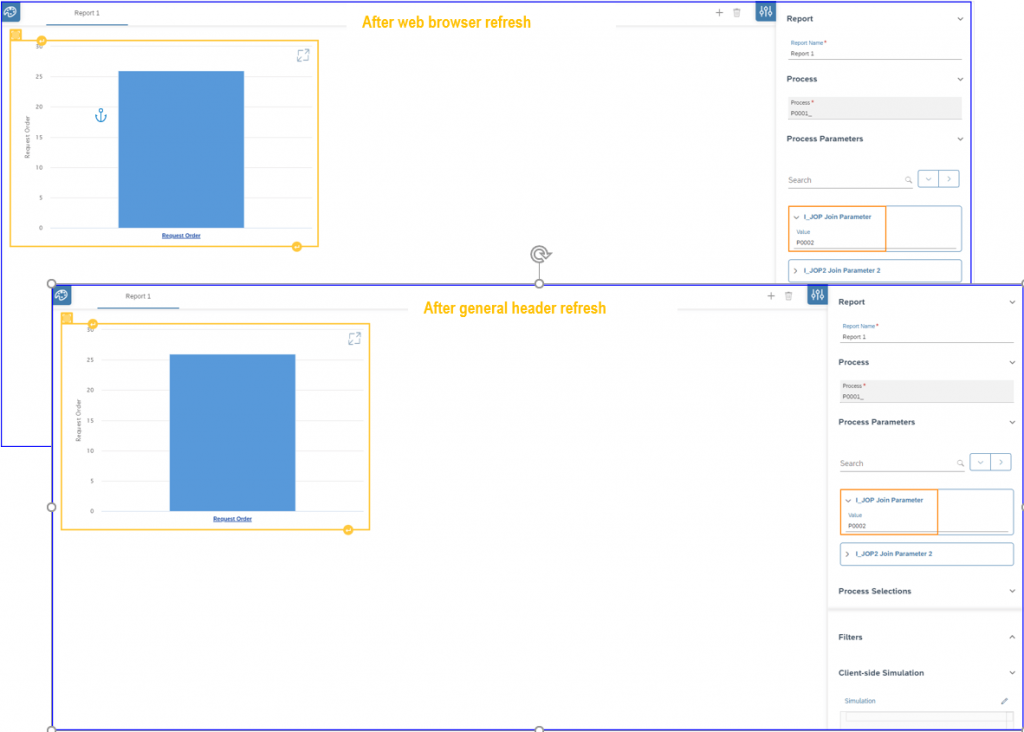This screenshot has width=1024, height=732.
Task: Toggle settings sliders icon in top screenshot
Action: tap(765, 12)
